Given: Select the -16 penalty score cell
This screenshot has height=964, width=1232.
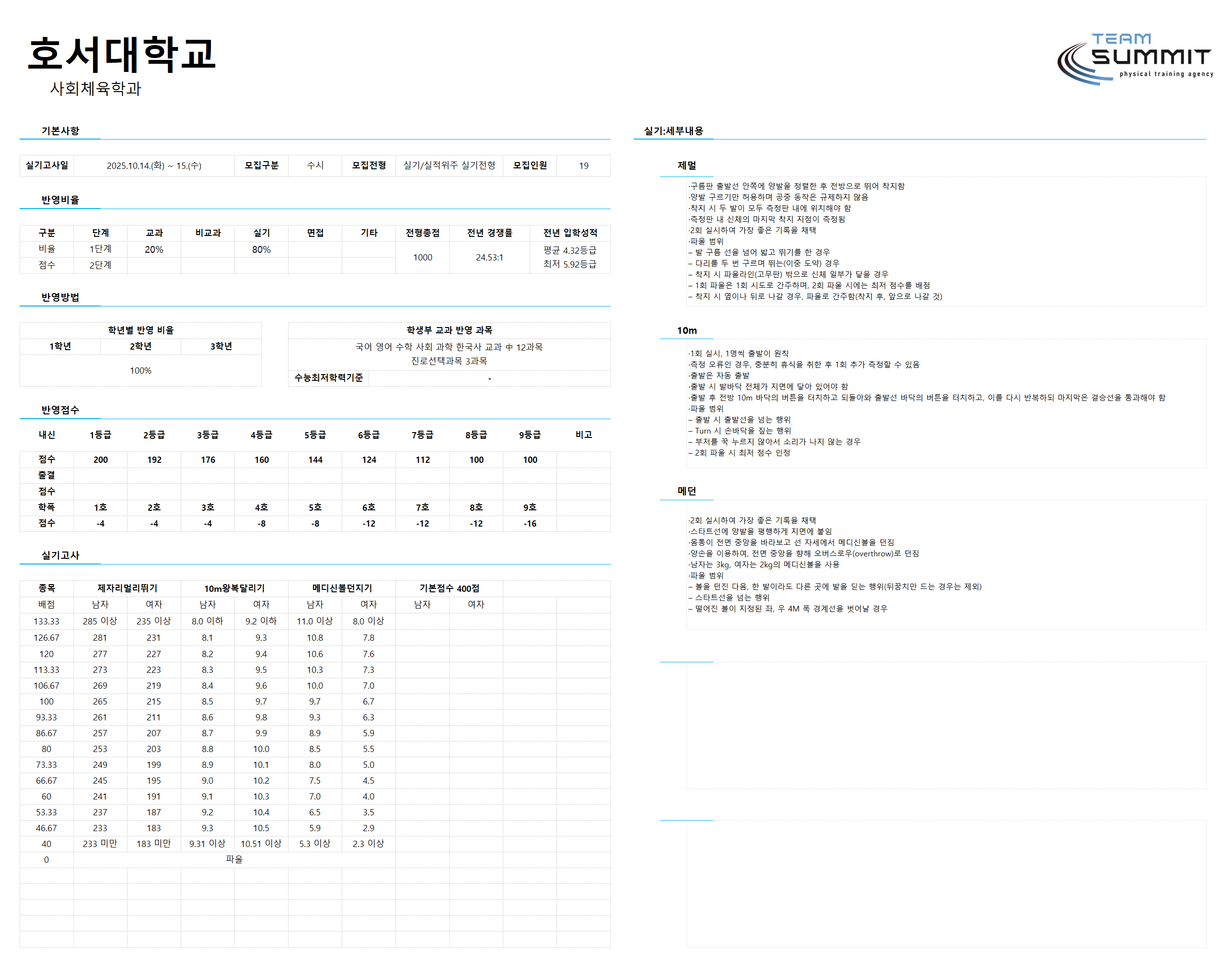Looking at the screenshot, I should point(530,524).
